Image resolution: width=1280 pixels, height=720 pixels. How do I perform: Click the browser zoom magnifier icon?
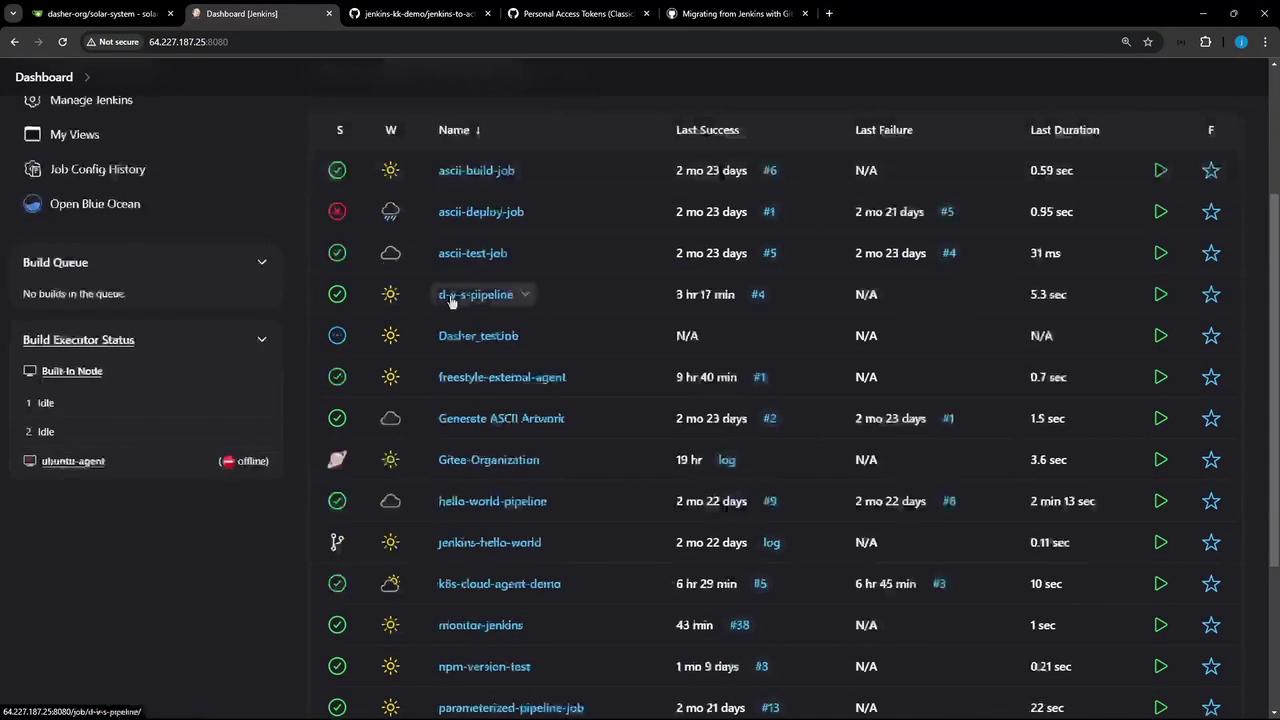[x=1126, y=42]
